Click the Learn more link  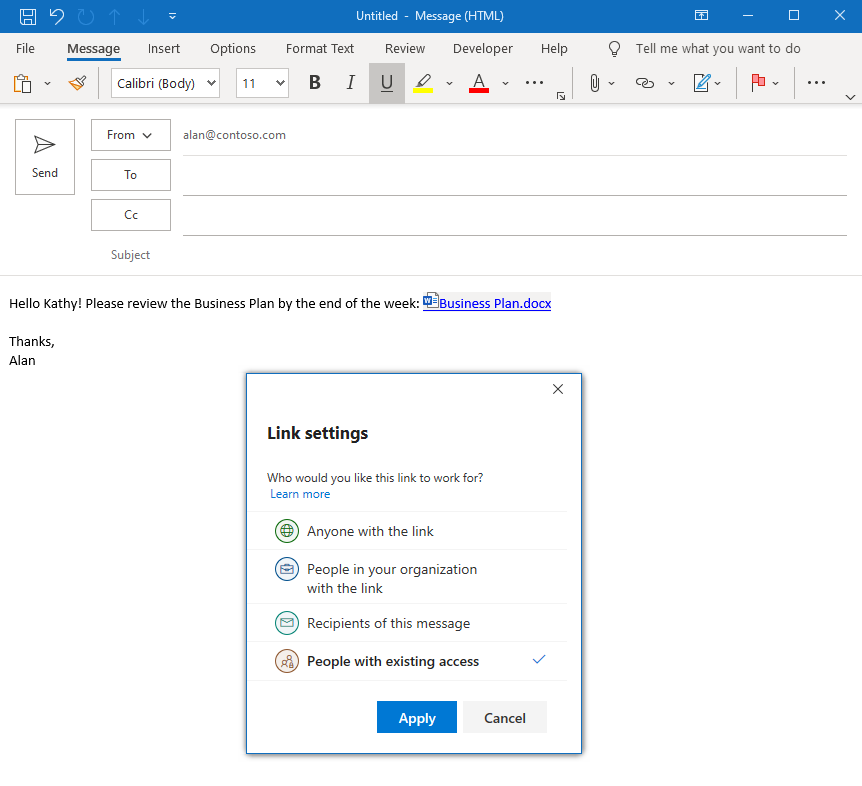point(300,494)
